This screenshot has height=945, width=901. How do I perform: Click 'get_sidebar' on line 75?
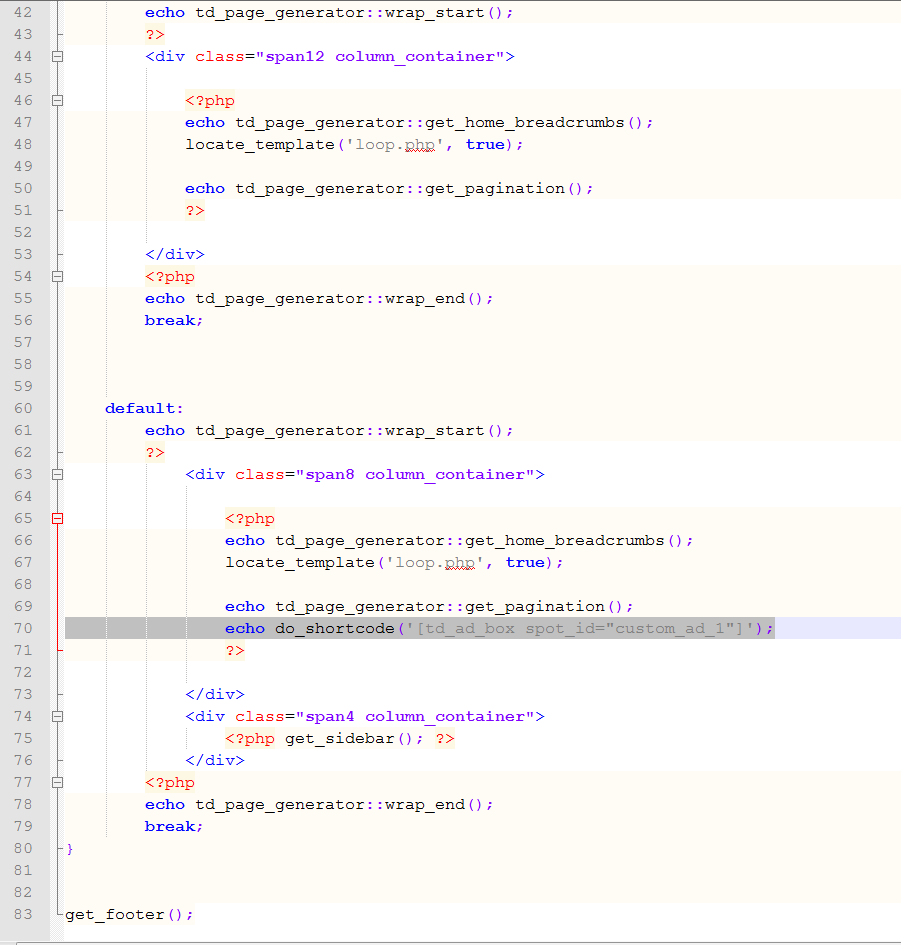[x=340, y=739]
